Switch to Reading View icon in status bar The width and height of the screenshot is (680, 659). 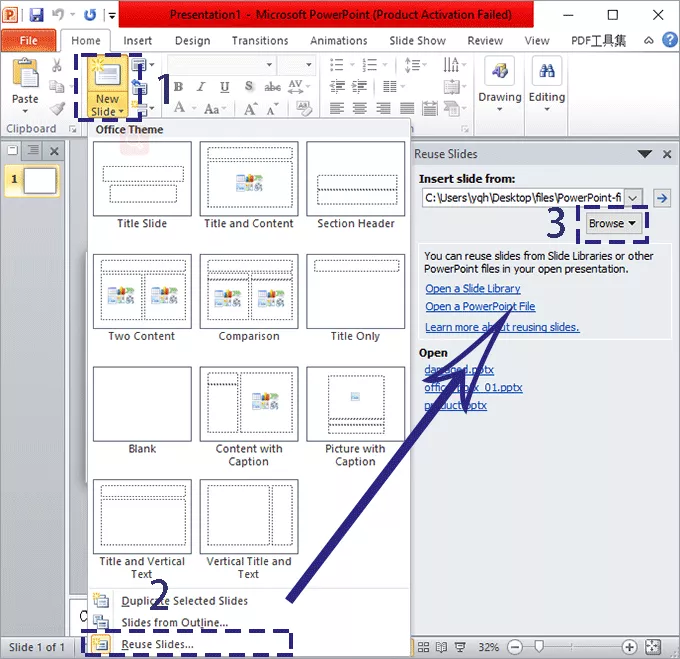(x=441, y=647)
